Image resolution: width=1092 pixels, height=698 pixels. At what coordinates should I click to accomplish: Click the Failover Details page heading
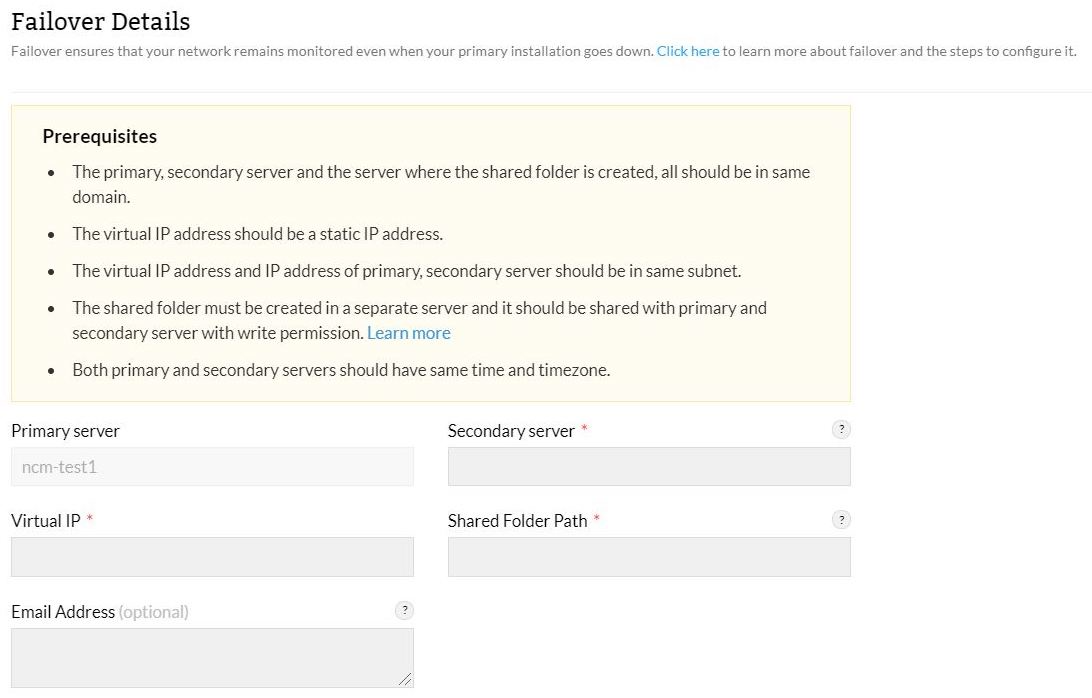click(100, 21)
